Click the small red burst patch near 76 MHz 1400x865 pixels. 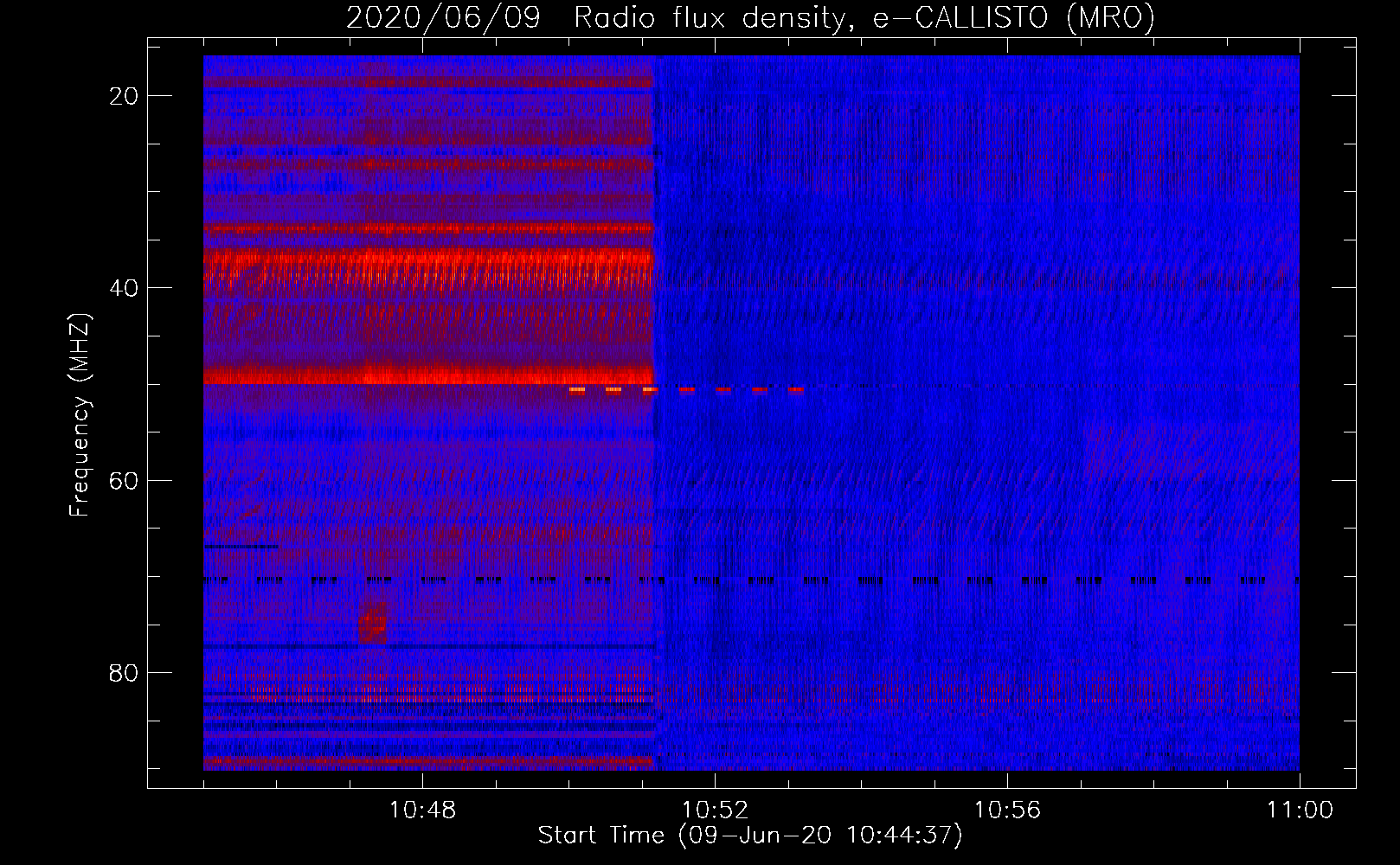click(x=373, y=624)
